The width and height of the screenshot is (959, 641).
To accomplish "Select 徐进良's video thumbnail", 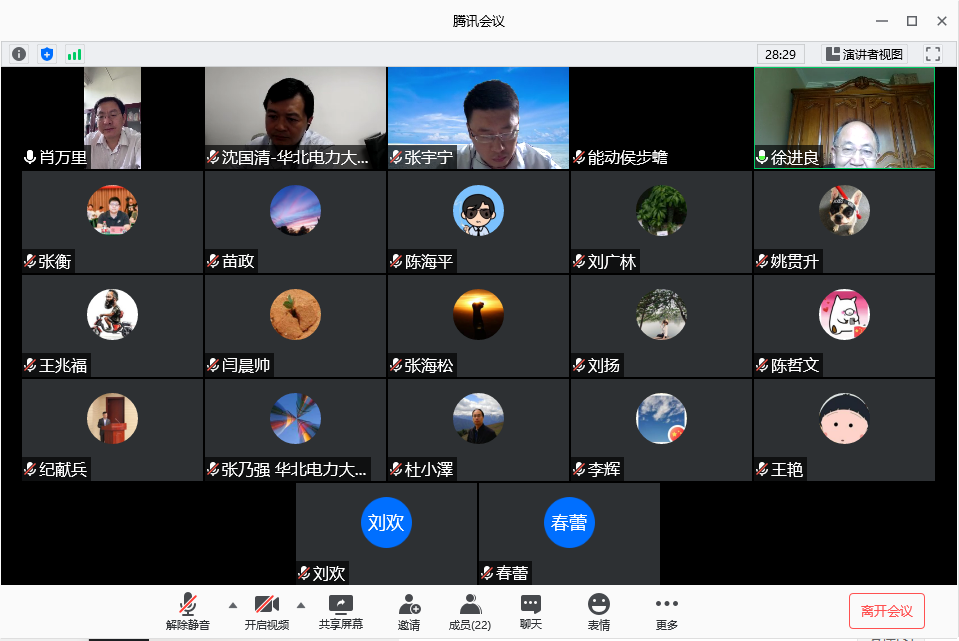I will pos(844,118).
